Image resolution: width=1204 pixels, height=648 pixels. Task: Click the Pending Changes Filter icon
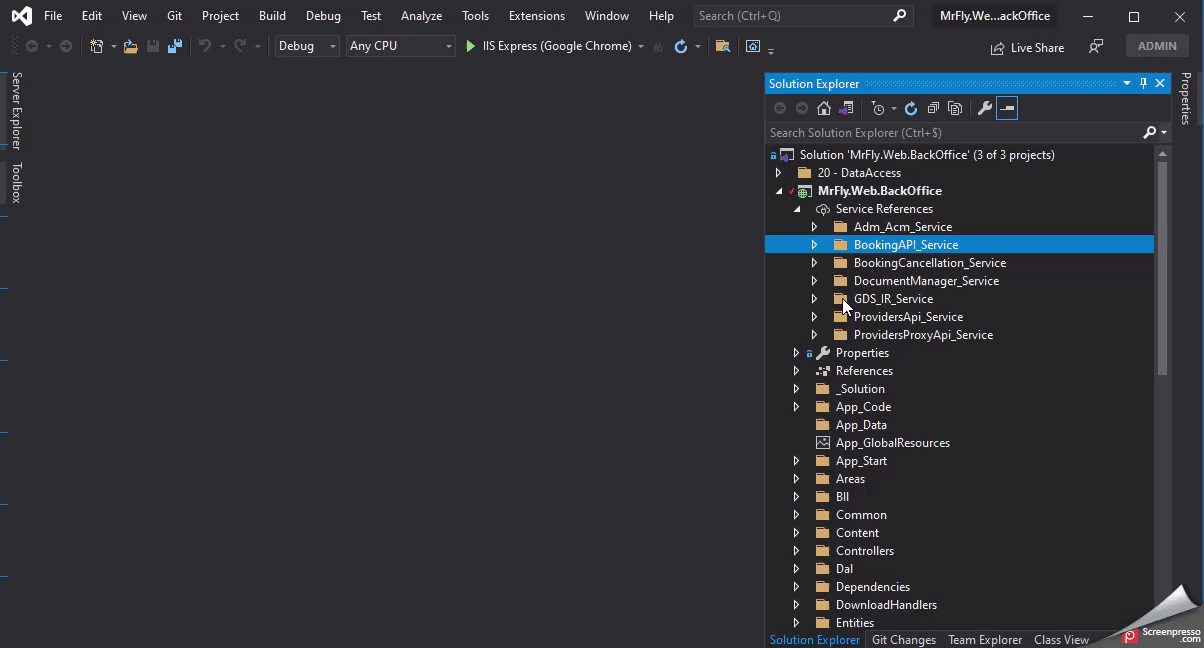[x=878, y=108]
